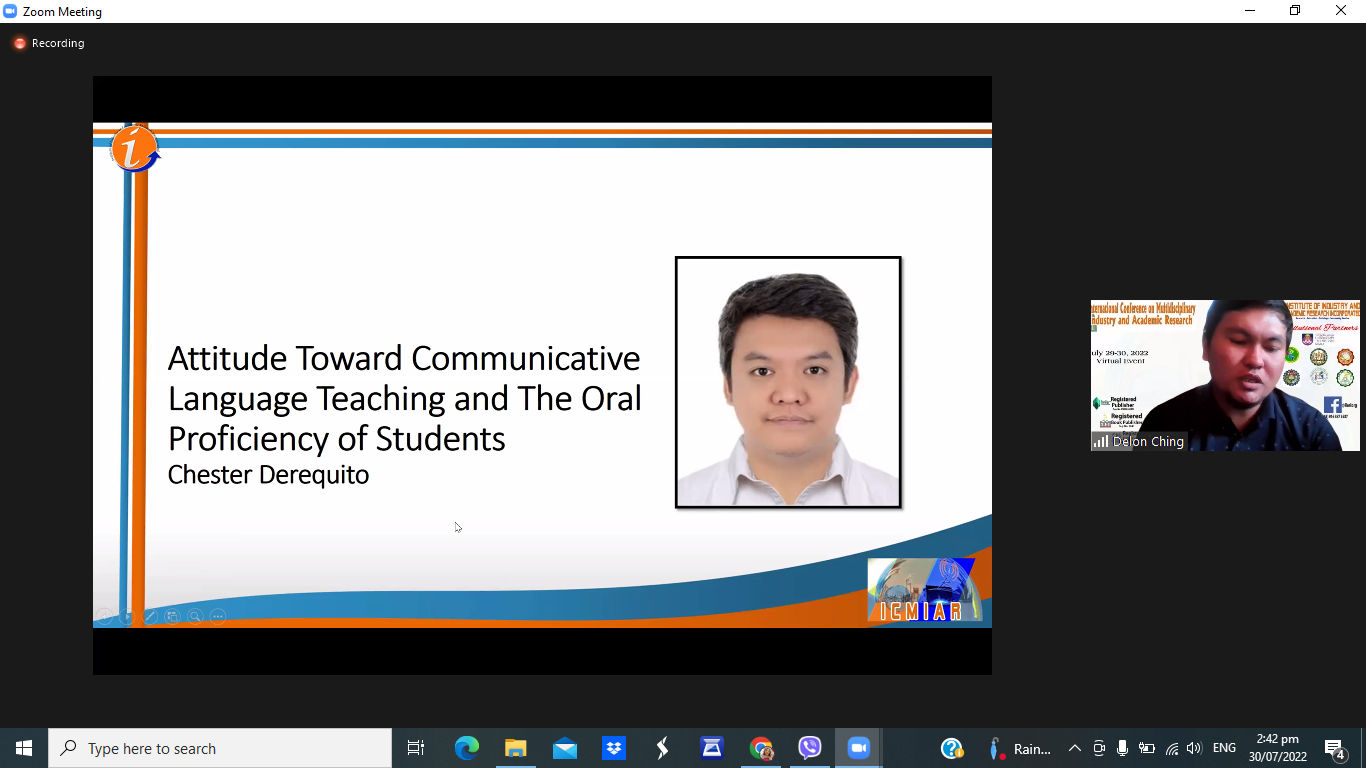Screen dimensions: 1366x768
Task: Open the slideshow pen tool
Action: click(x=150, y=616)
